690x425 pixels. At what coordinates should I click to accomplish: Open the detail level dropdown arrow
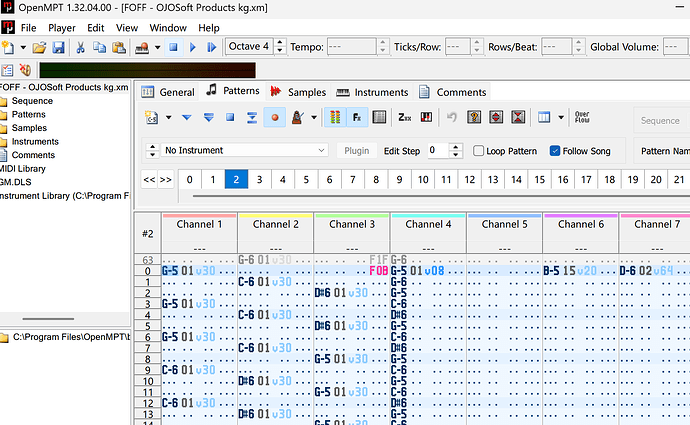tap(561, 117)
